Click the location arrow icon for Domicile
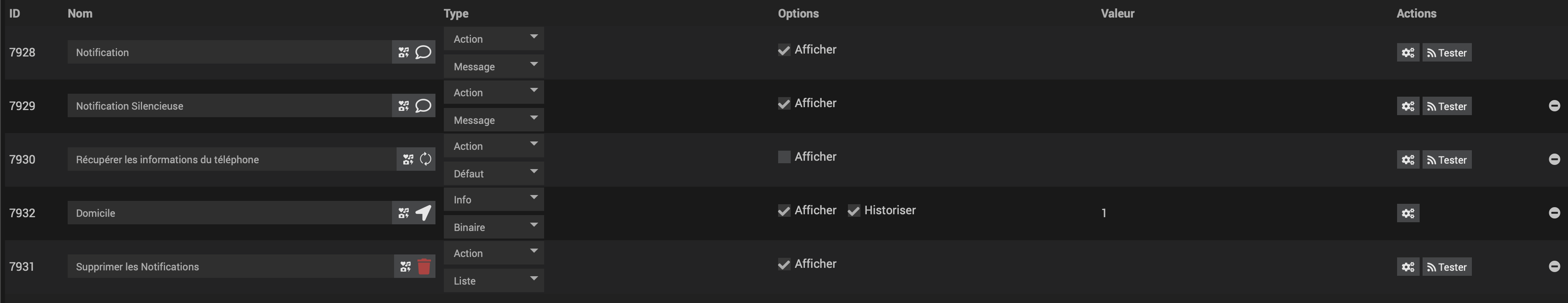The width and height of the screenshot is (1568, 303). [423, 213]
